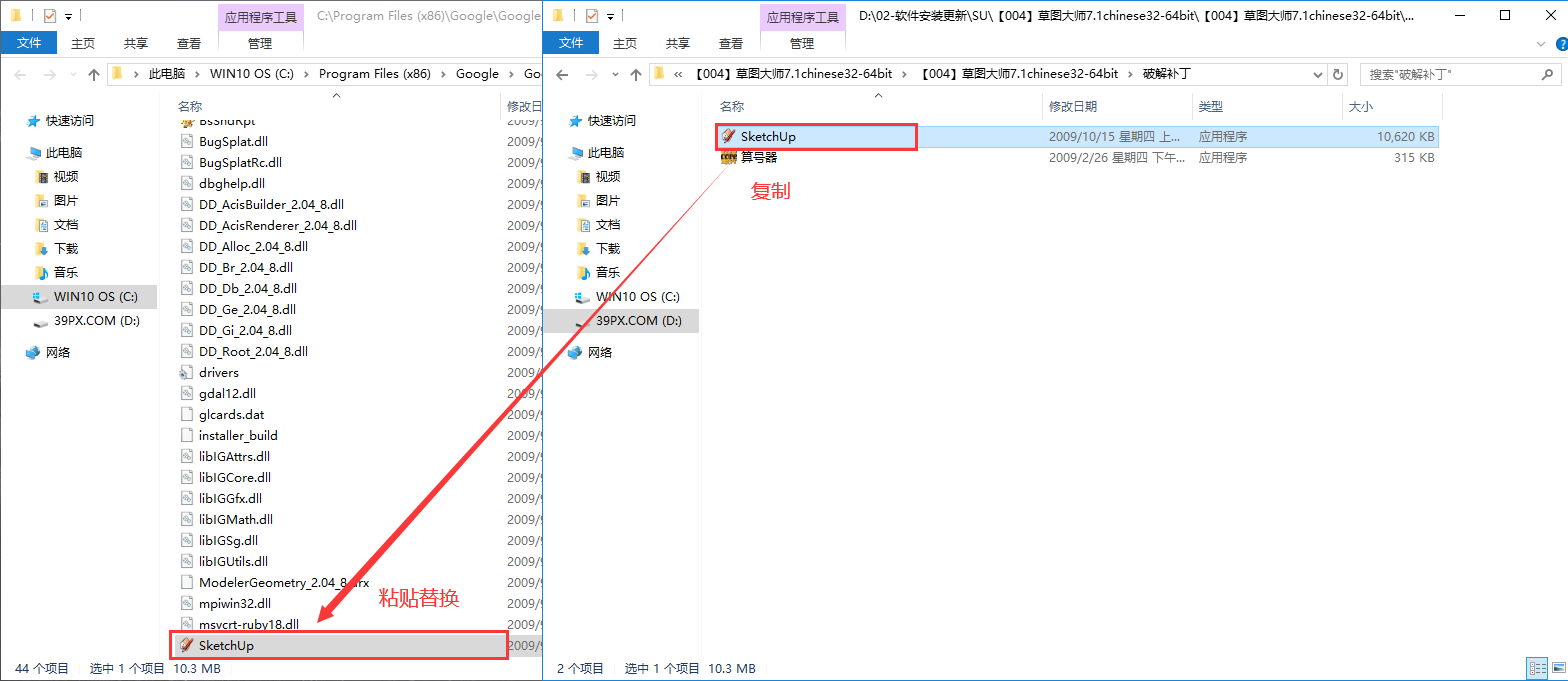Open 音乐 folder in left sidebar
The image size is (1568, 681).
click(66, 272)
